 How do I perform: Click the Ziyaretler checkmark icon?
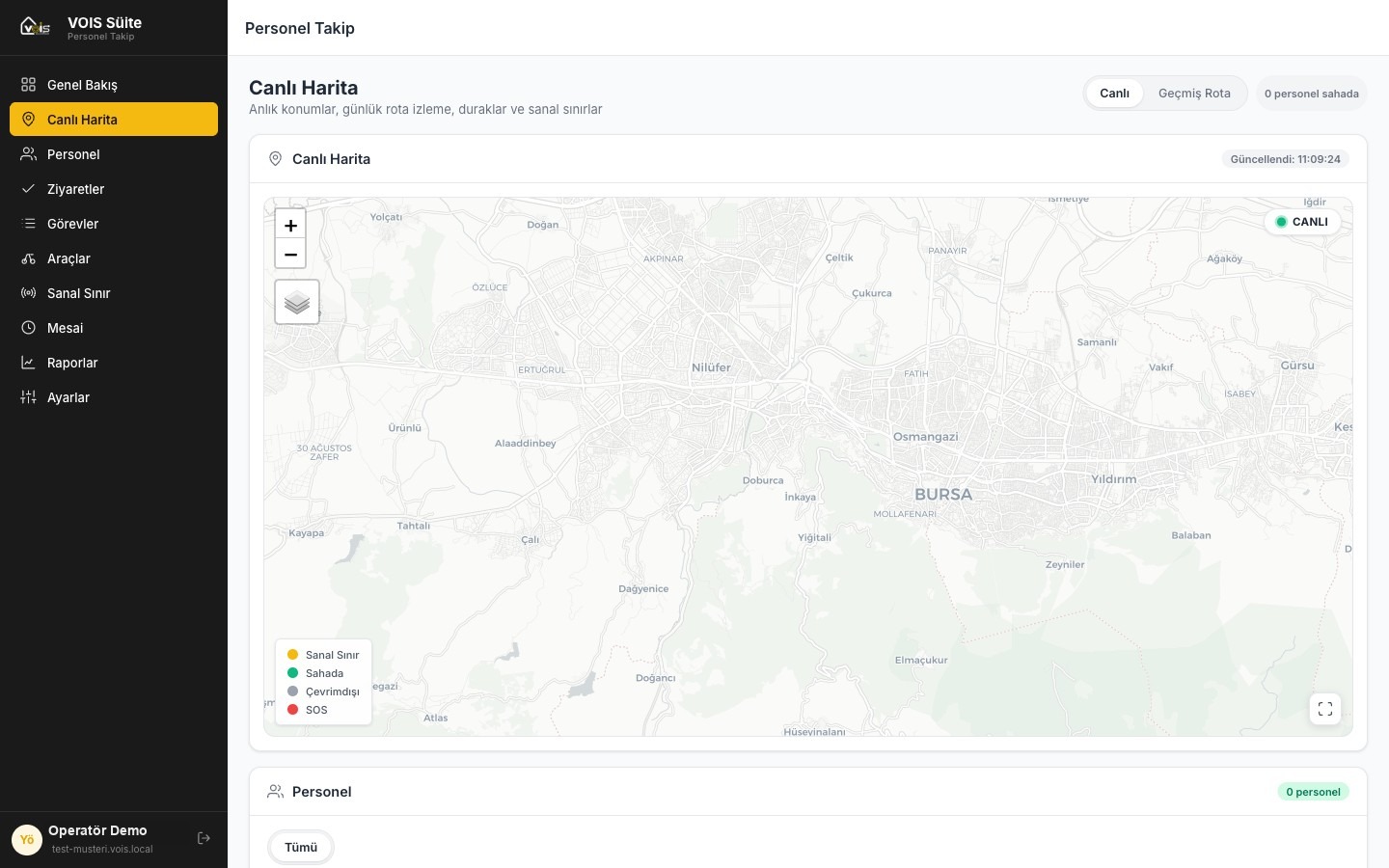[29, 189]
